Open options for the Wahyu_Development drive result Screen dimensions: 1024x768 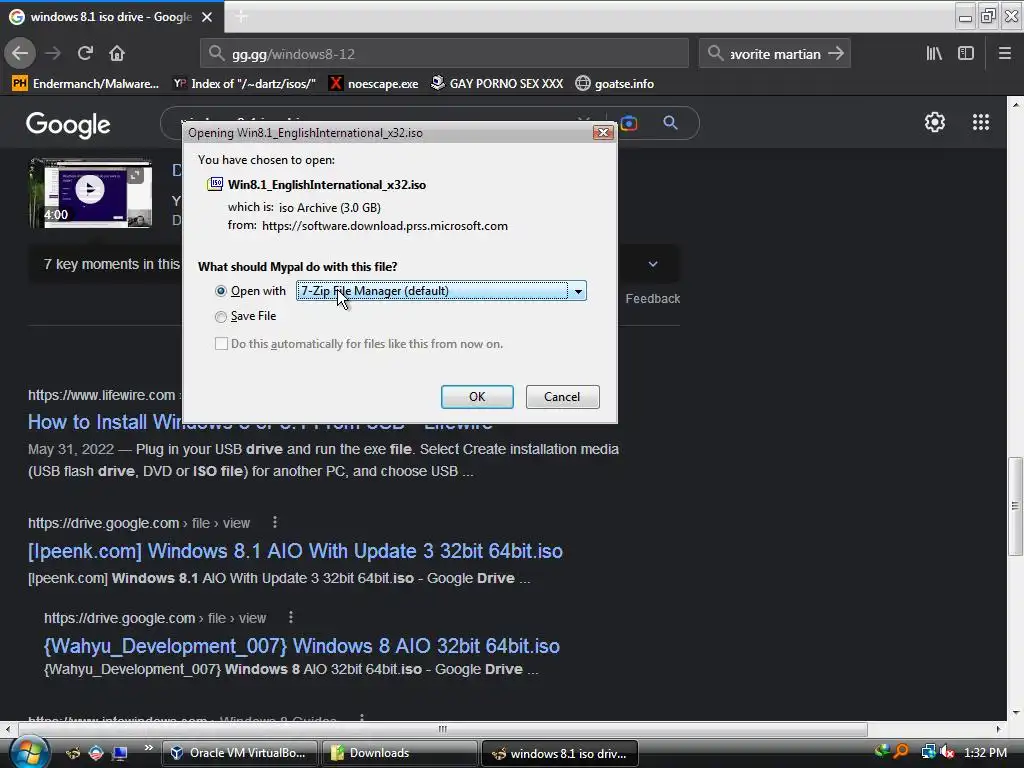[291, 616]
